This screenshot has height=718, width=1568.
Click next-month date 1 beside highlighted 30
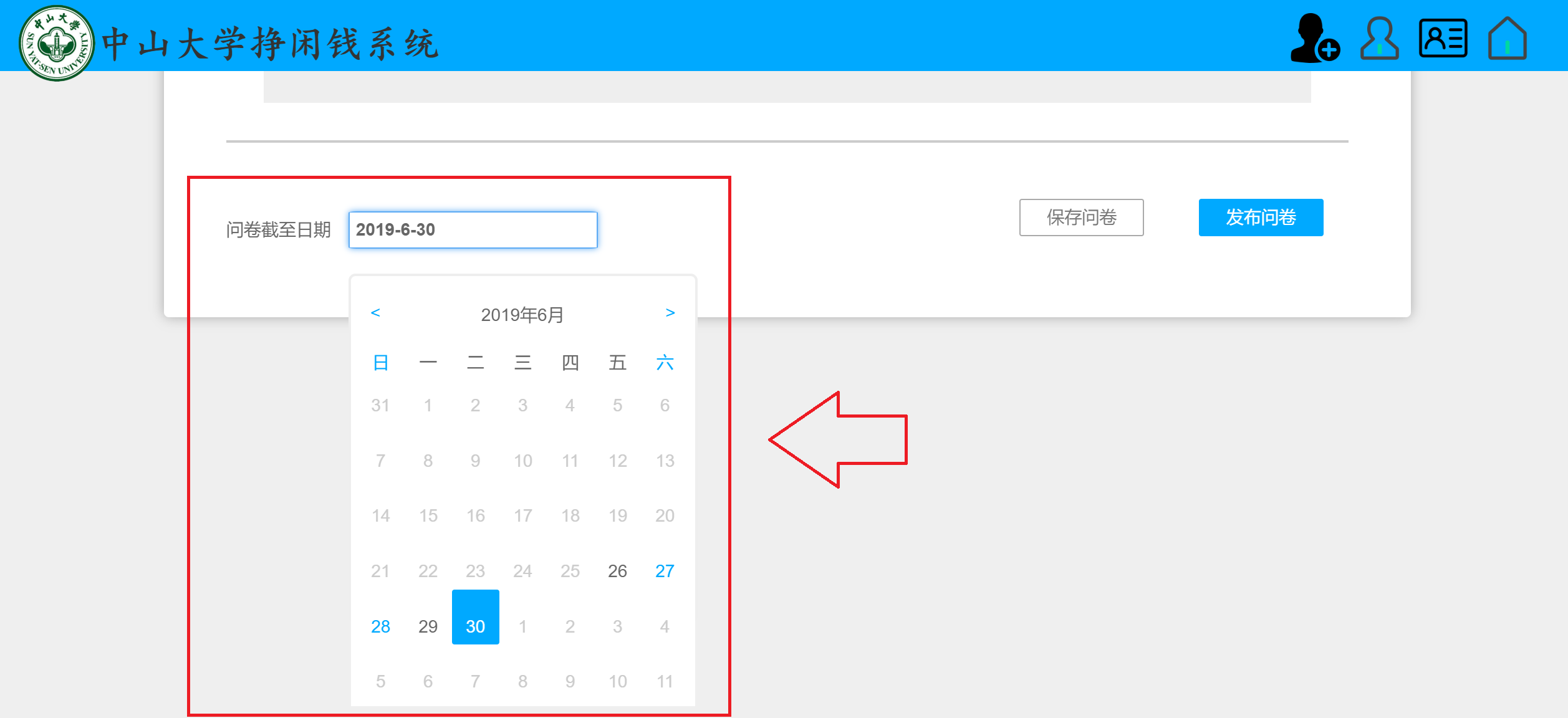point(523,626)
